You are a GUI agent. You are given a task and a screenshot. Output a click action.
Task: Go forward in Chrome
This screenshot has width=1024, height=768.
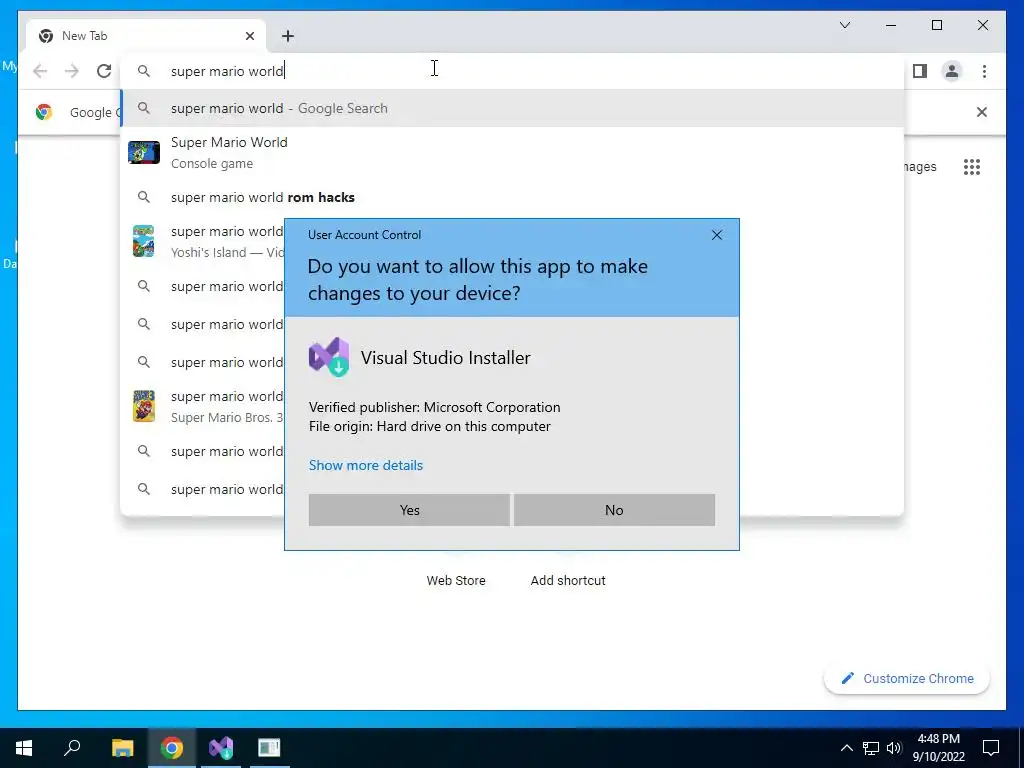(x=72, y=71)
